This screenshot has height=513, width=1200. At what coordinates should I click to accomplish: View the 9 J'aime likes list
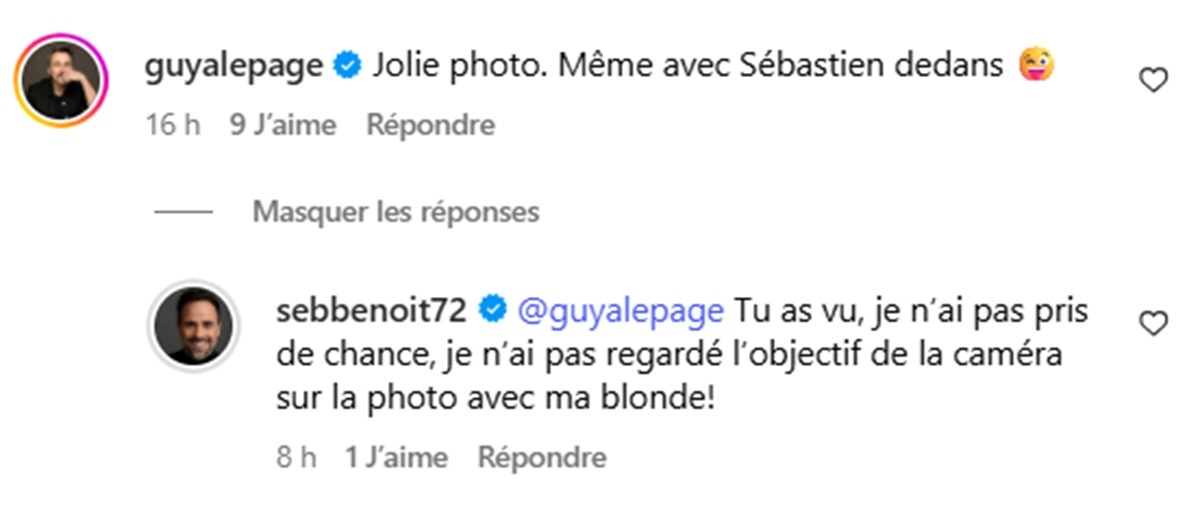point(283,125)
